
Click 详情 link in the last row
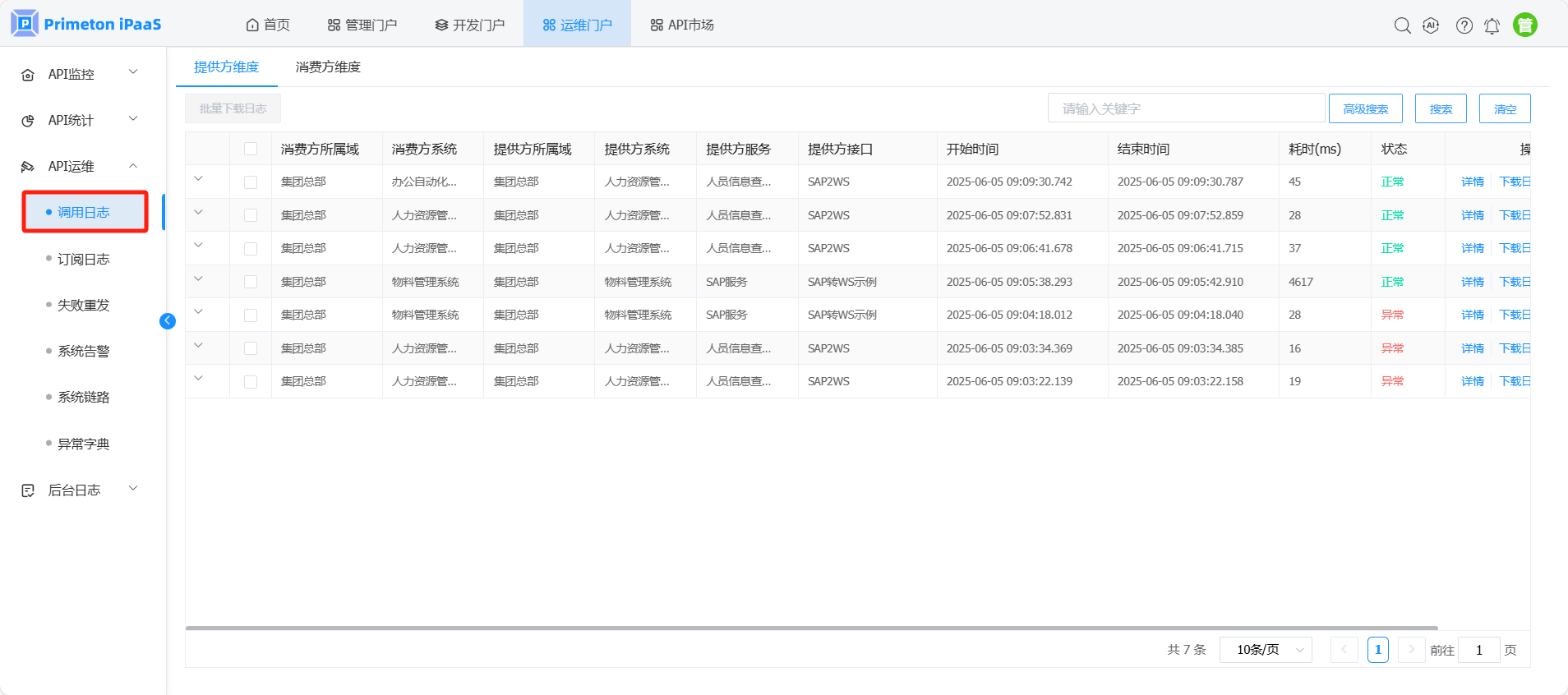coord(1472,381)
